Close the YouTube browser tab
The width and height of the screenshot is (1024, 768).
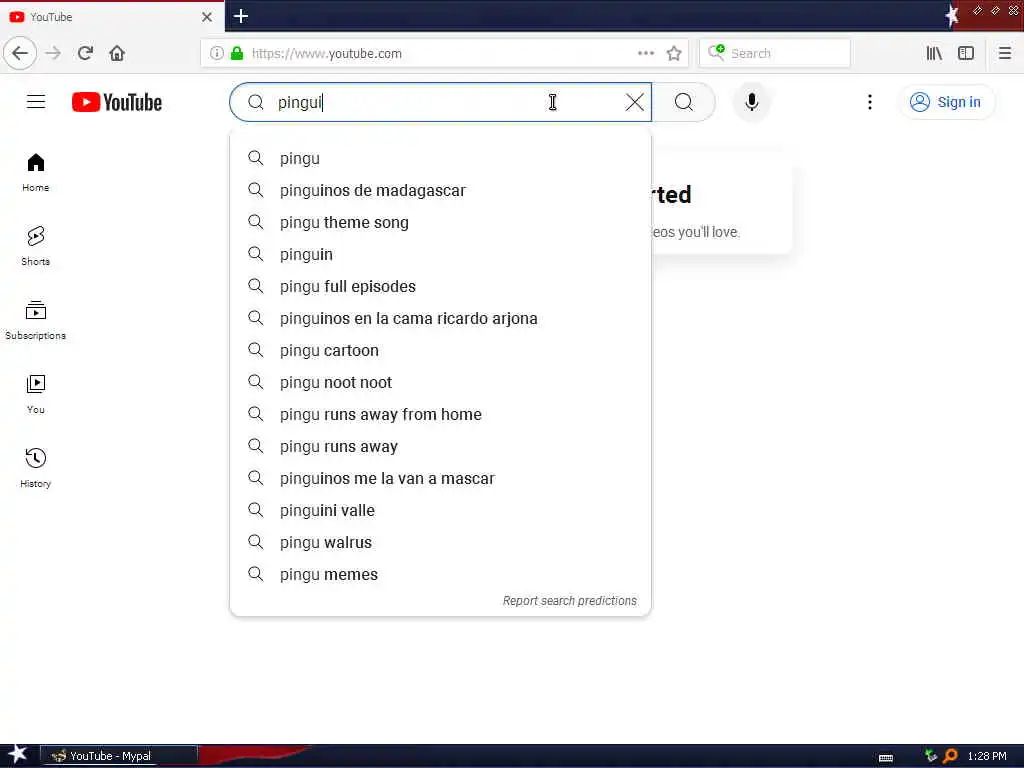(x=207, y=17)
